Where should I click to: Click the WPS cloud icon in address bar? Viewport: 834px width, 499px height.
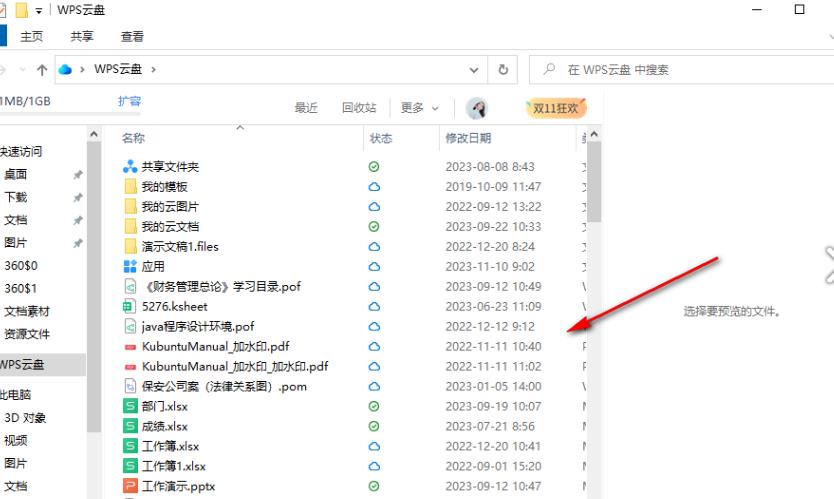point(65,69)
